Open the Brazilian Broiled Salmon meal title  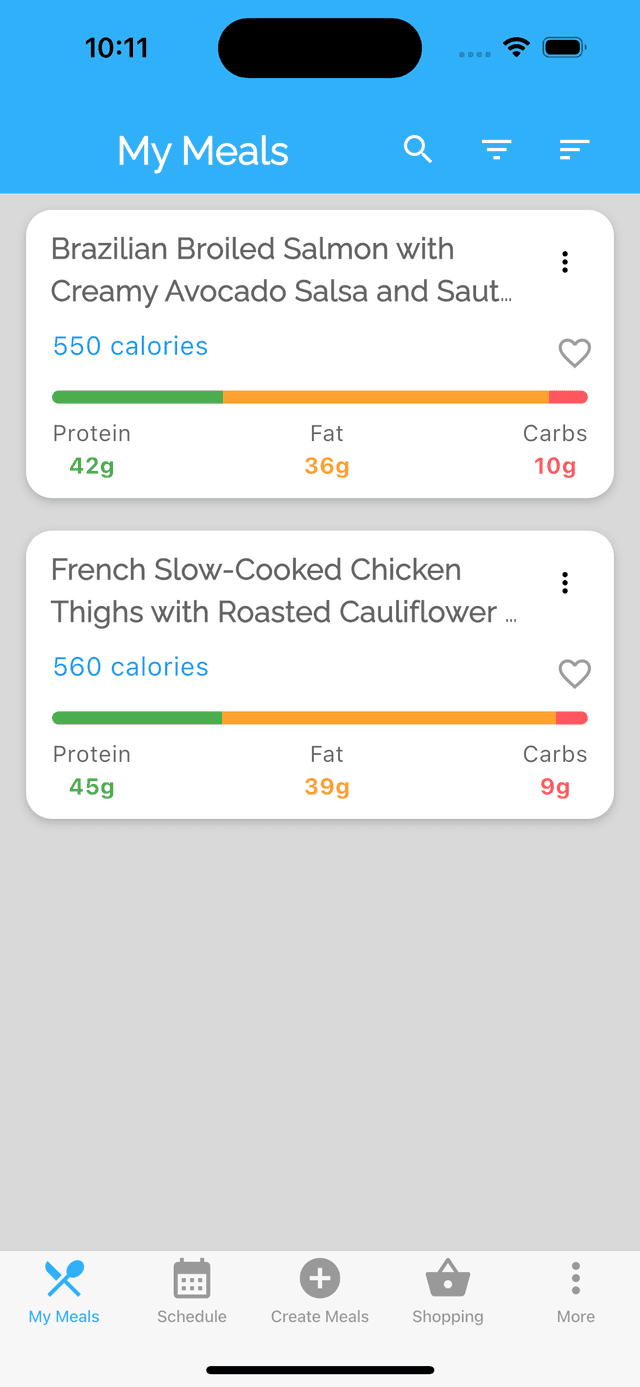pyautogui.click(x=282, y=270)
